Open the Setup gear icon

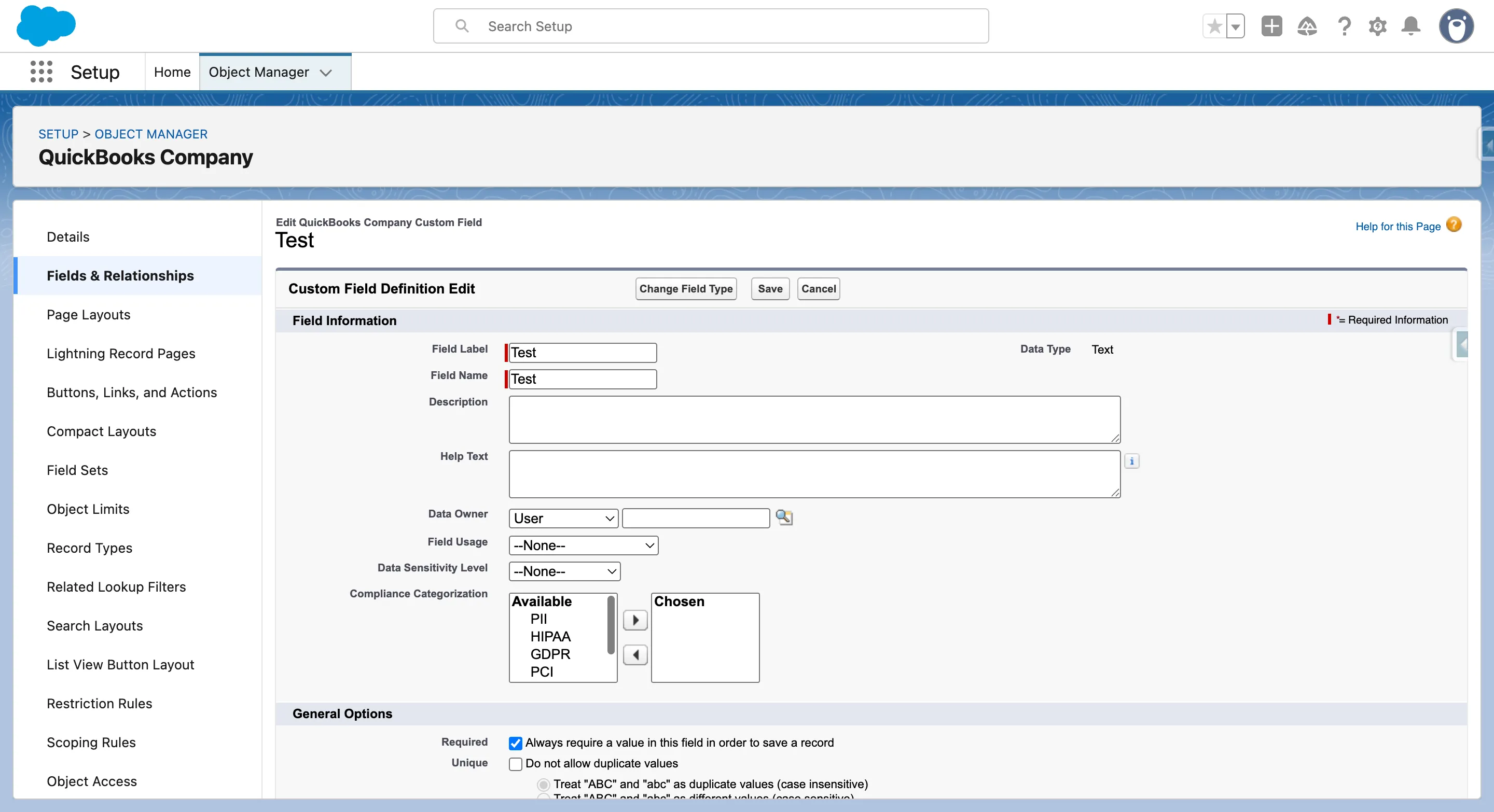click(x=1377, y=26)
